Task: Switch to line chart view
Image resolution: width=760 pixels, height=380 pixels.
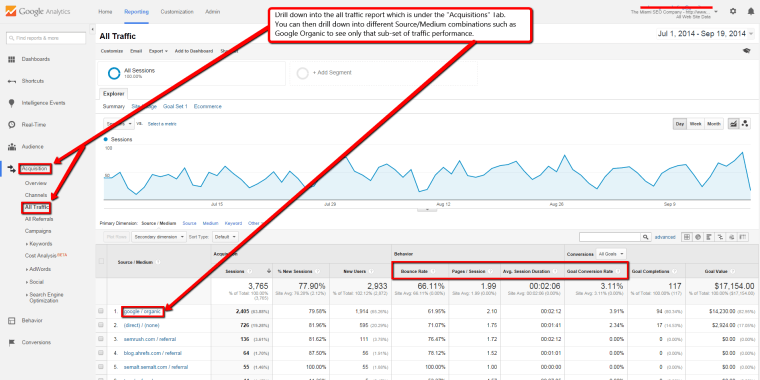Action: (734, 124)
